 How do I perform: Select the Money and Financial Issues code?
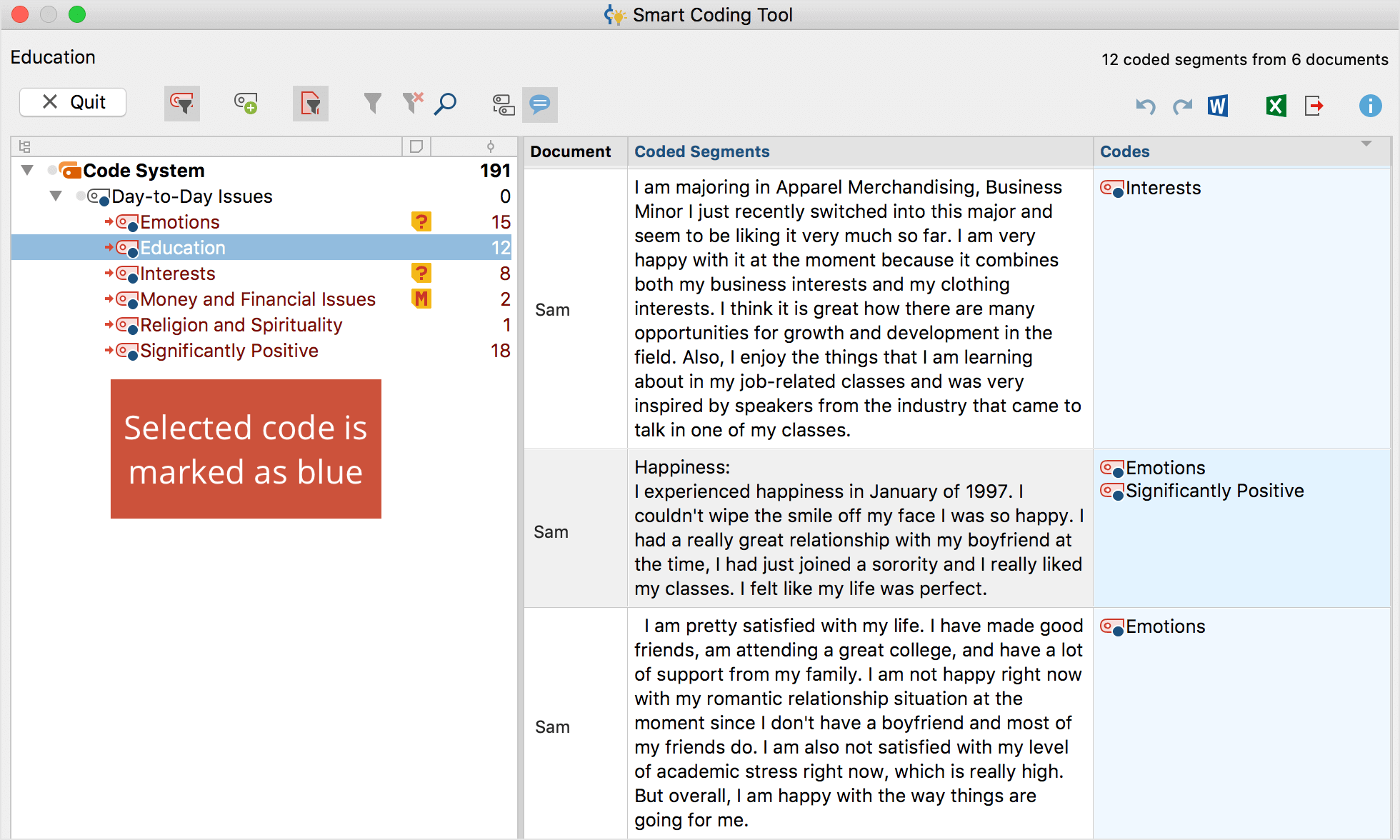coord(258,299)
